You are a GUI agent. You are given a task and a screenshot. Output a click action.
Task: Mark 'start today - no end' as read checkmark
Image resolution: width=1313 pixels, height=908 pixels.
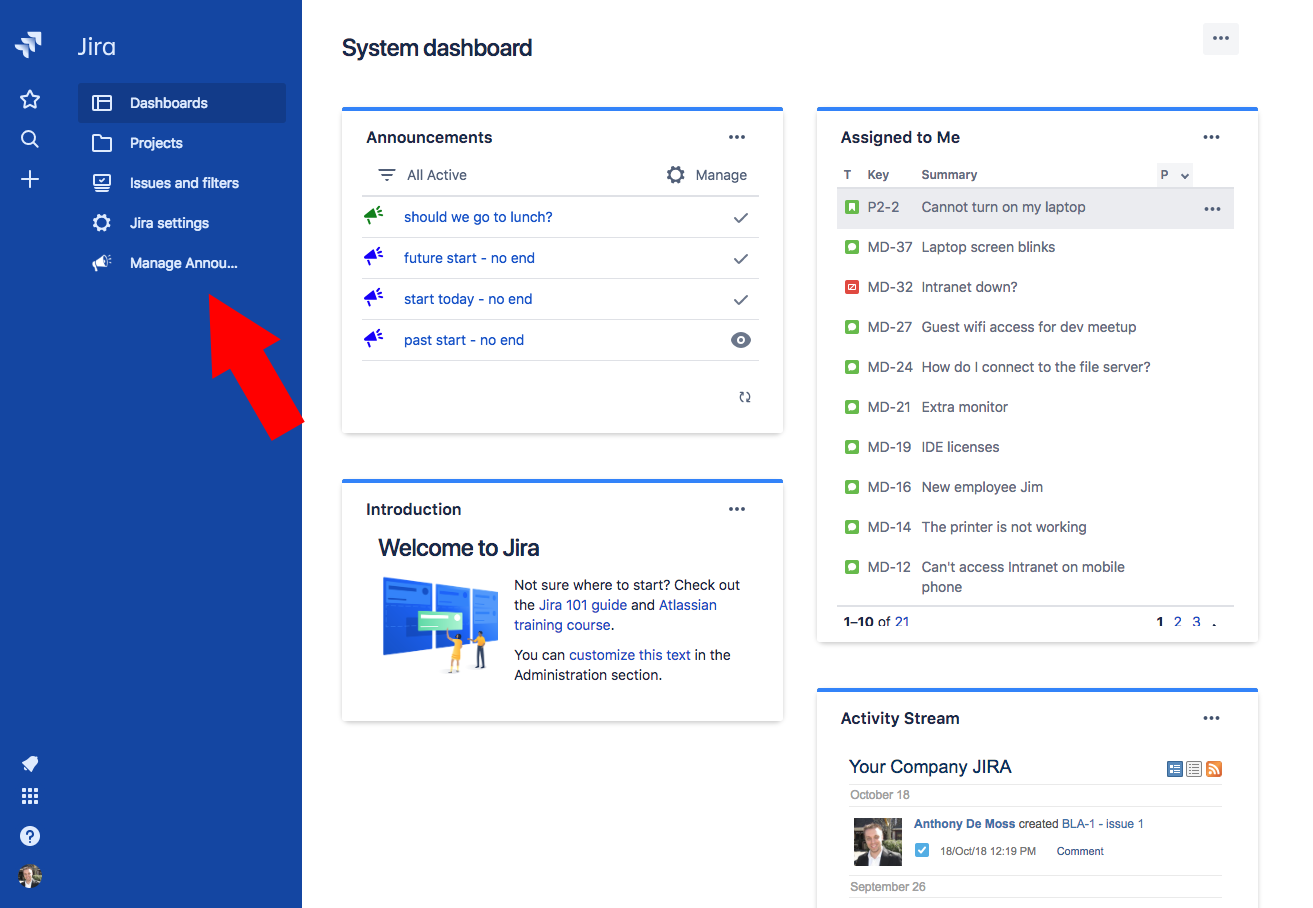(741, 299)
